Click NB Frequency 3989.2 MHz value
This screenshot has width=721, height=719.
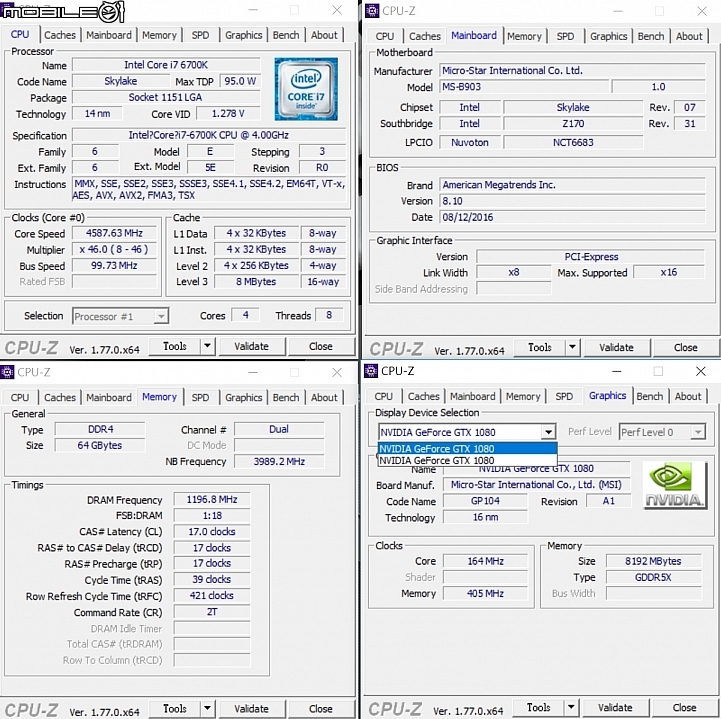point(279,462)
